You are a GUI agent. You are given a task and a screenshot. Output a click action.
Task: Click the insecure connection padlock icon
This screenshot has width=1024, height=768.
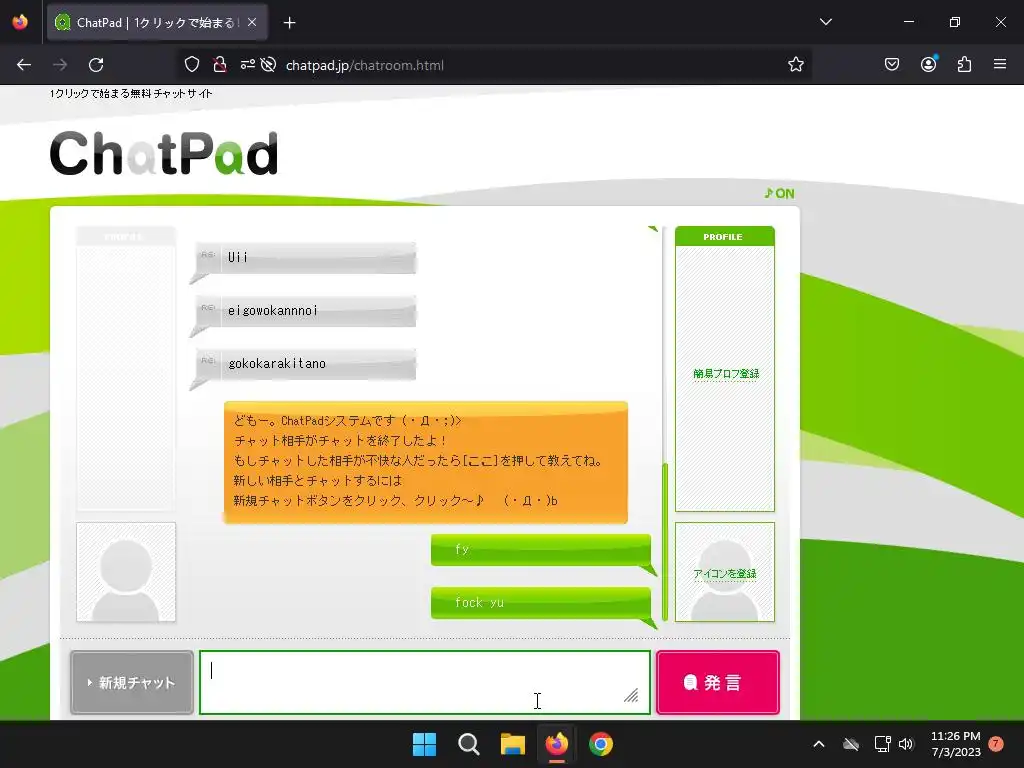click(x=219, y=65)
